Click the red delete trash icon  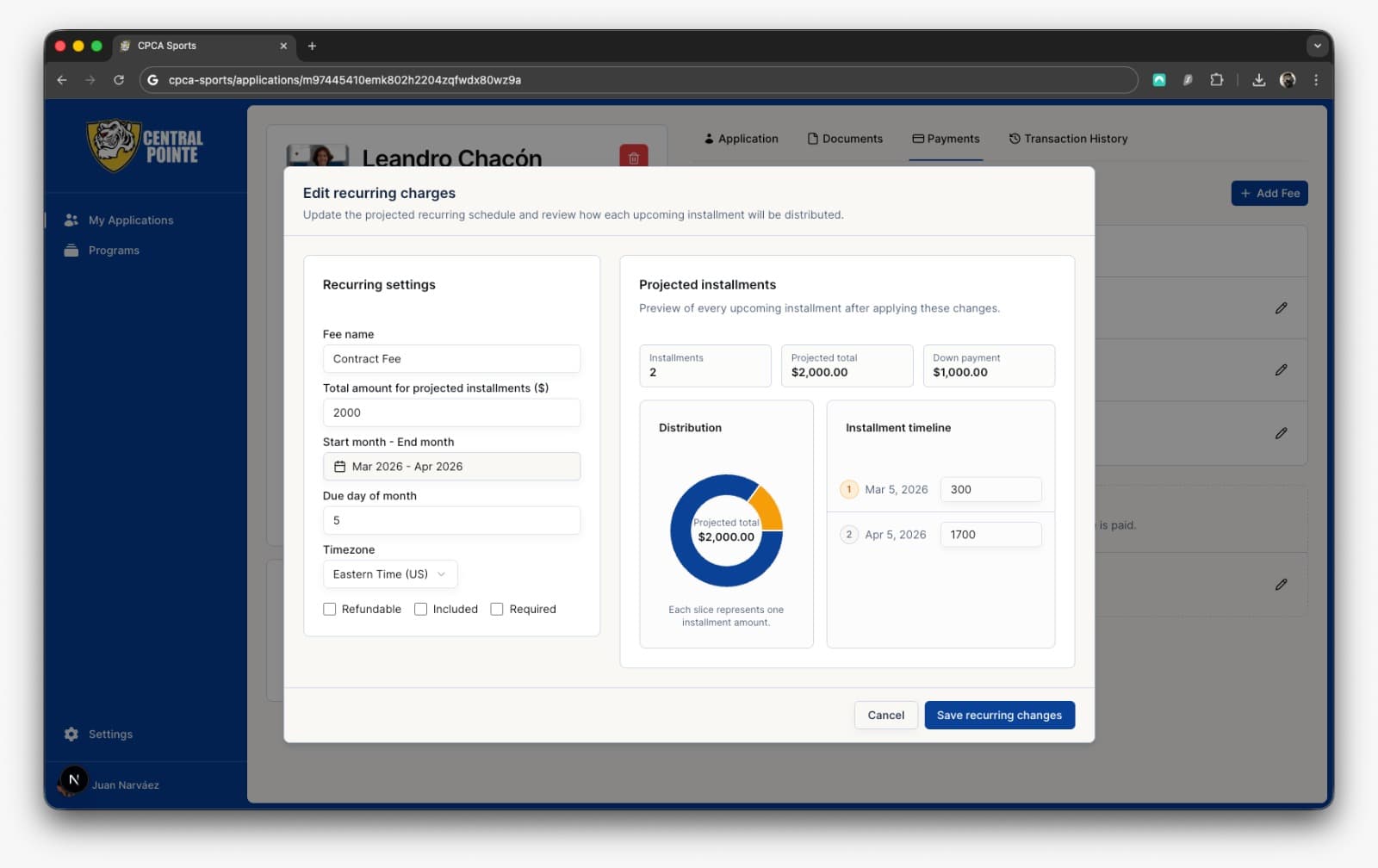[x=633, y=157]
